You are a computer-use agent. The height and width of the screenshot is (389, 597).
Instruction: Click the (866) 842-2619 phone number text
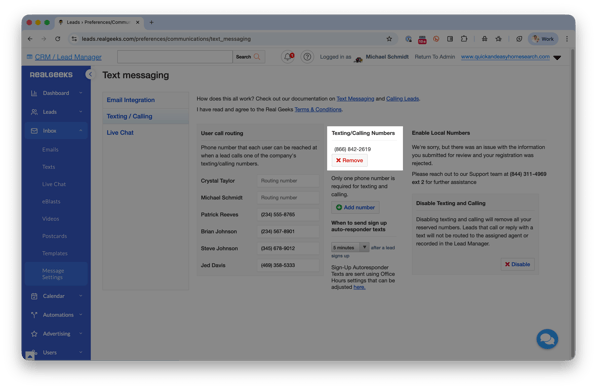[352, 149]
